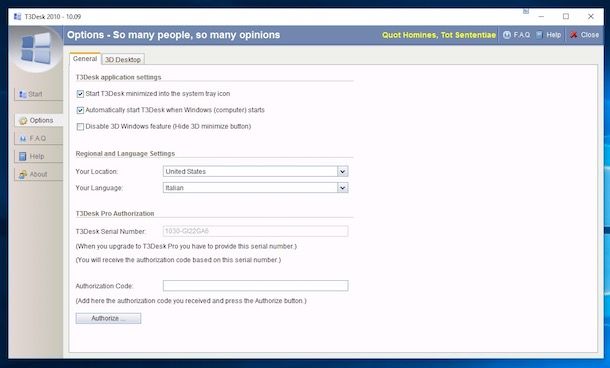Minimize the T3Desk window
Image resolution: width=610 pixels, height=368 pixels.
pyautogui.click(x=541, y=16)
